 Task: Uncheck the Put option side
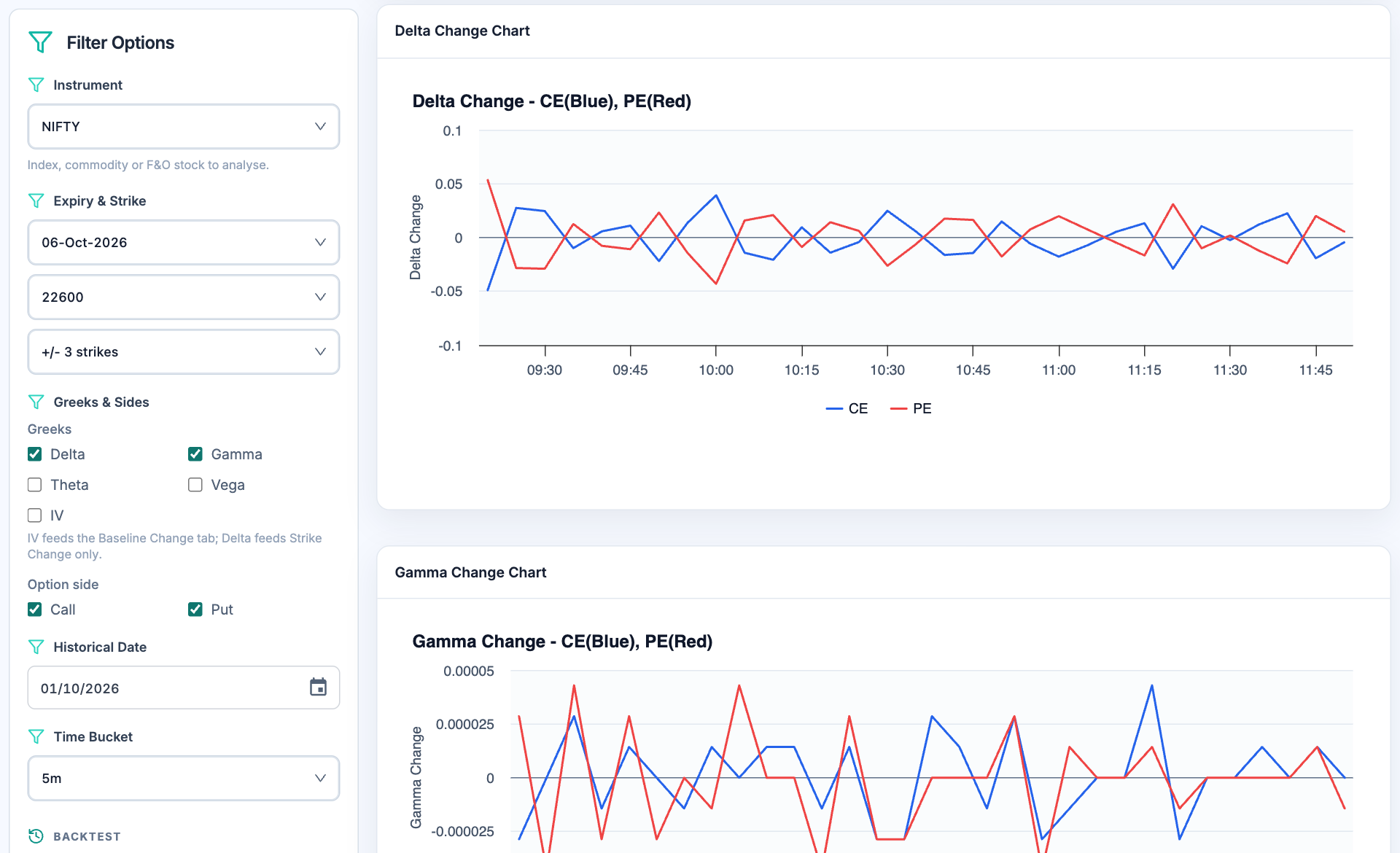pos(195,609)
